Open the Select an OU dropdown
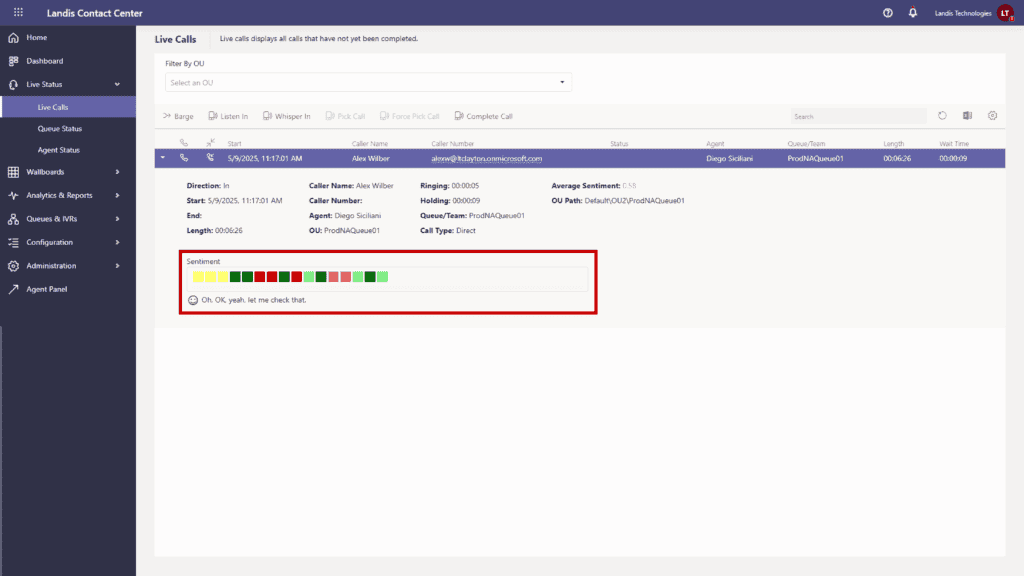1024x576 pixels. (x=563, y=82)
